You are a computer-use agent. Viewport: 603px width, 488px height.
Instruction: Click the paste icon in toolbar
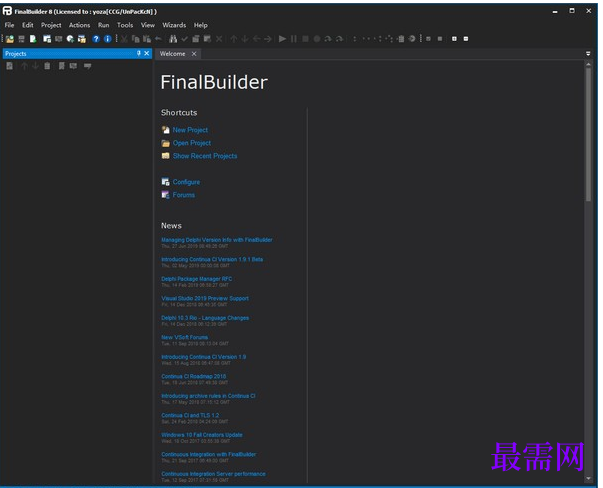(147, 39)
